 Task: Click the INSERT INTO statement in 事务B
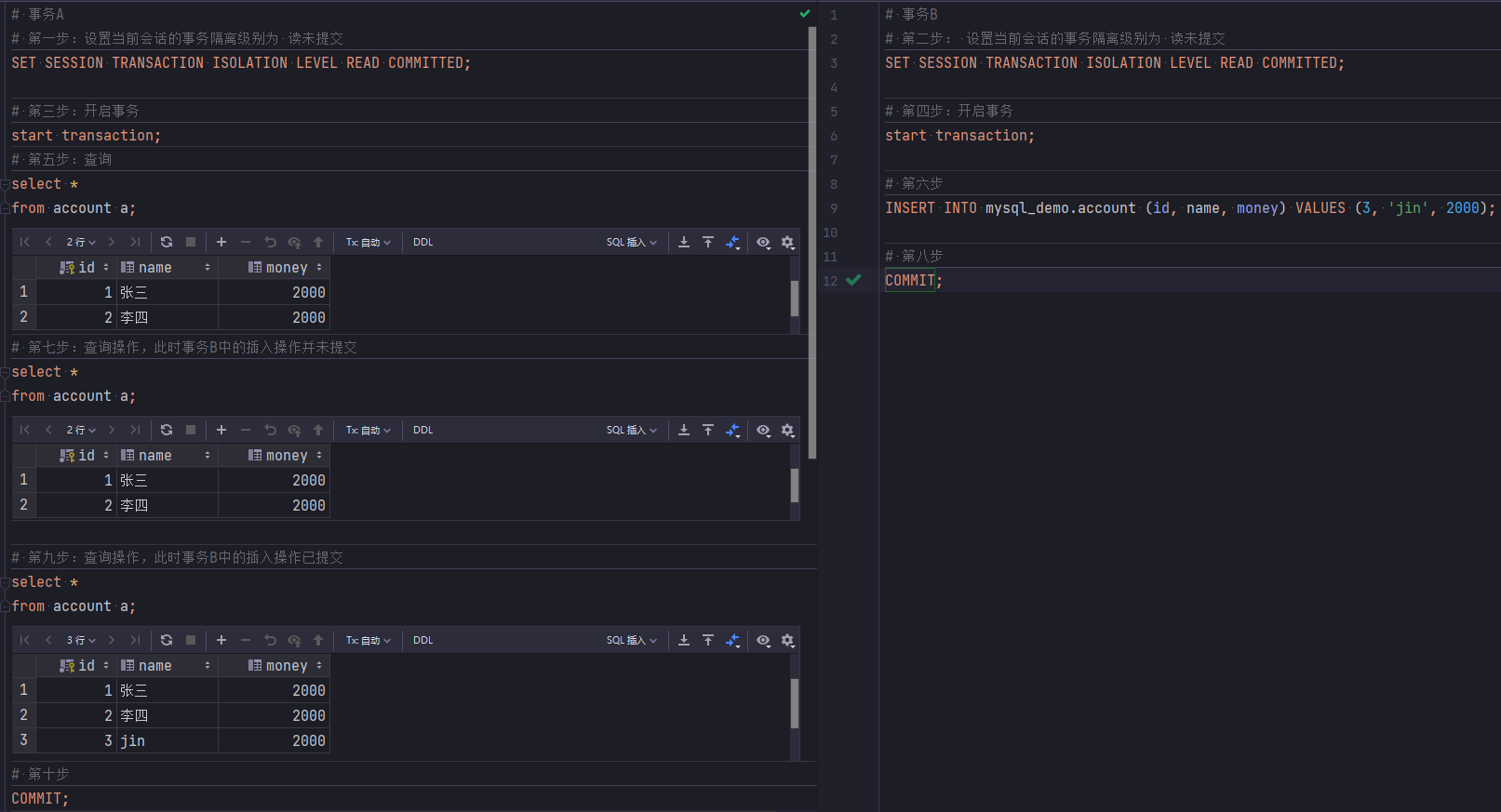tap(1190, 208)
